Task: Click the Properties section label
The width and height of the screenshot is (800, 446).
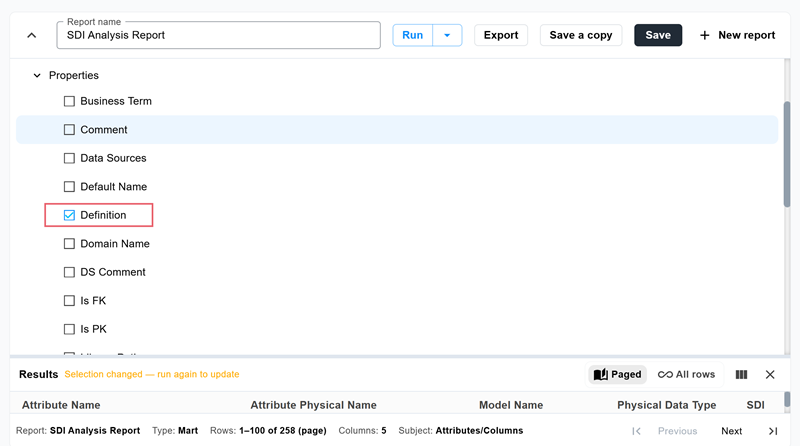Action: (x=74, y=76)
